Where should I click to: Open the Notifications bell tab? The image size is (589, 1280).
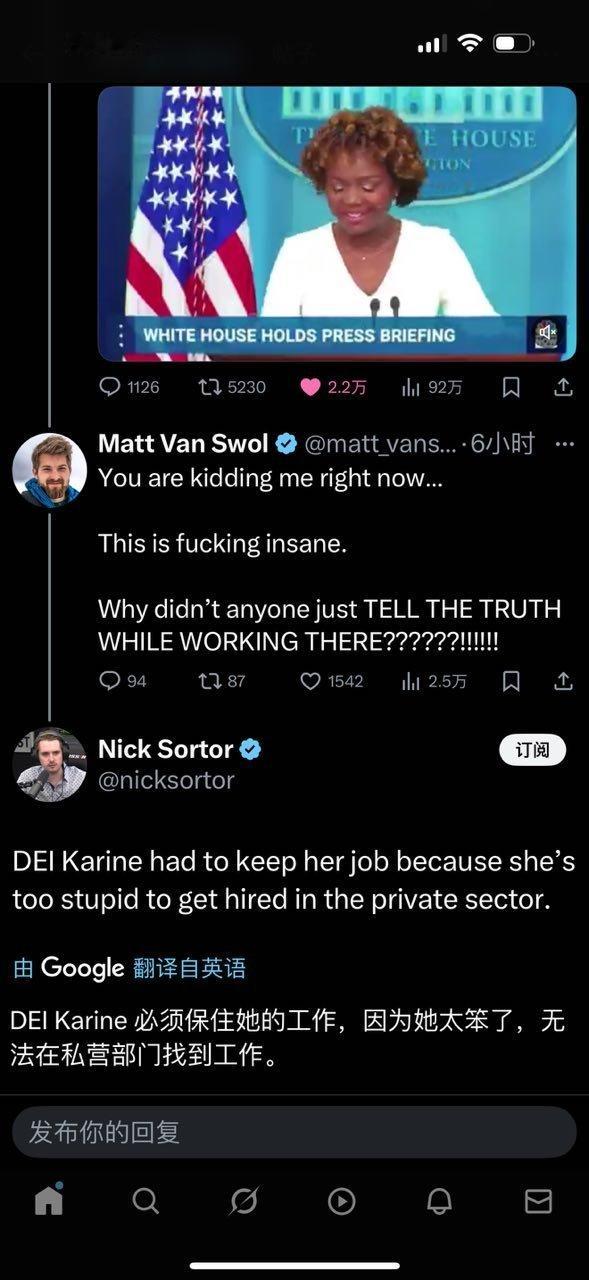(x=439, y=1200)
